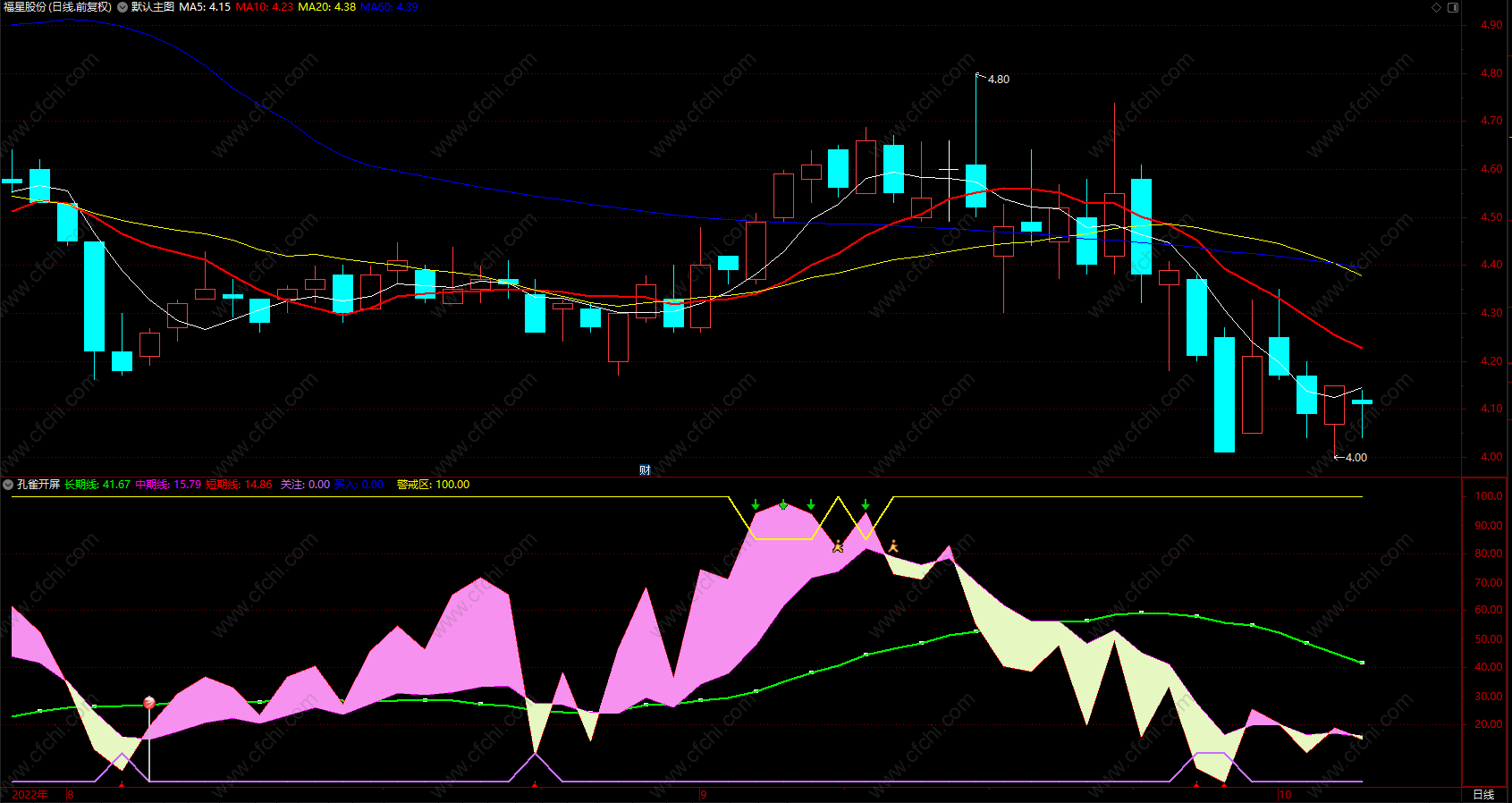Viewport: 1512px width, 803px height.
Task: Click the 财 financial marker below candles
Action: (645, 470)
